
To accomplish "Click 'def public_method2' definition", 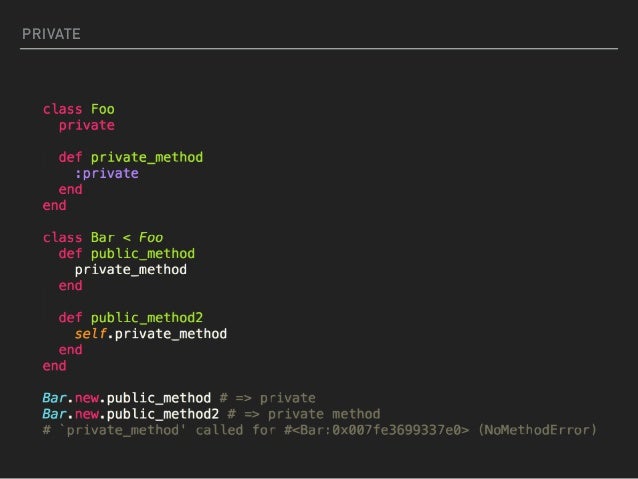I will pyautogui.click(x=131, y=317).
